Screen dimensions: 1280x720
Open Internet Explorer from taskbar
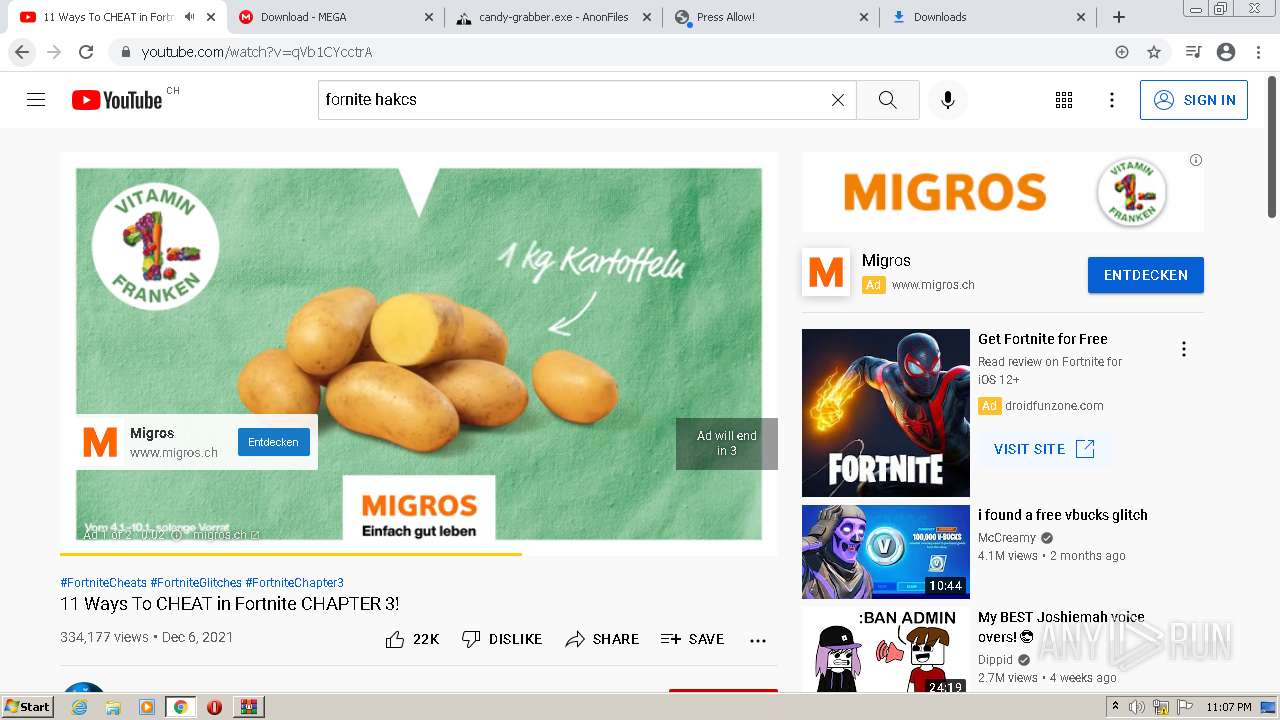click(79, 707)
